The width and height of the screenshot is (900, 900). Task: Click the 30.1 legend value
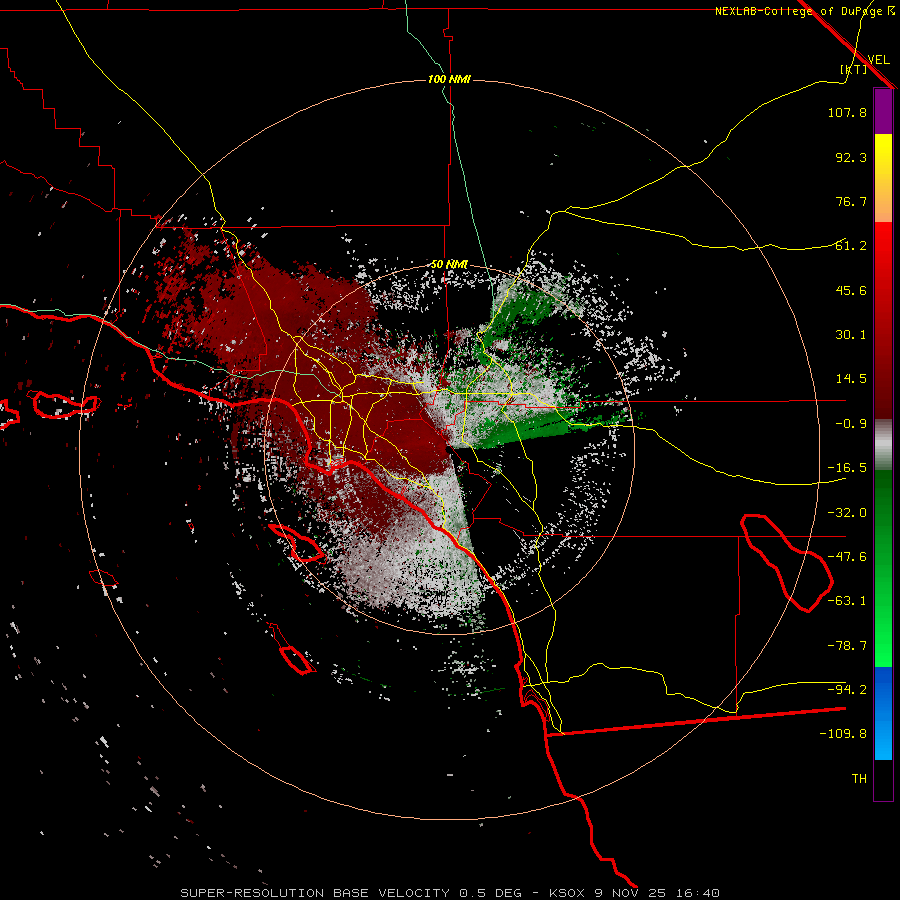(x=851, y=335)
